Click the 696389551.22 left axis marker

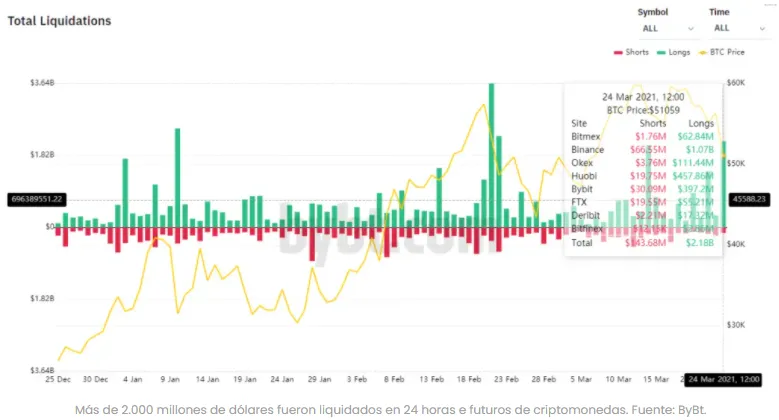(x=37, y=199)
